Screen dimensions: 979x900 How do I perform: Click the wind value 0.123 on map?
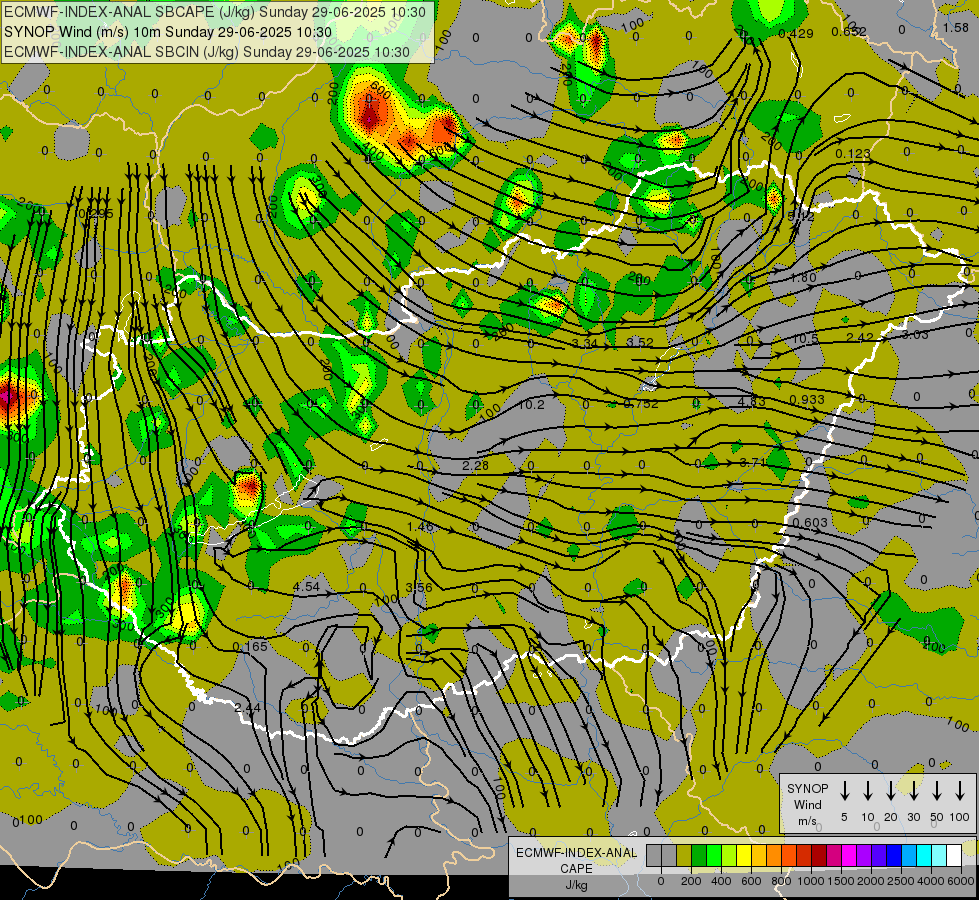tap(853, 154)
